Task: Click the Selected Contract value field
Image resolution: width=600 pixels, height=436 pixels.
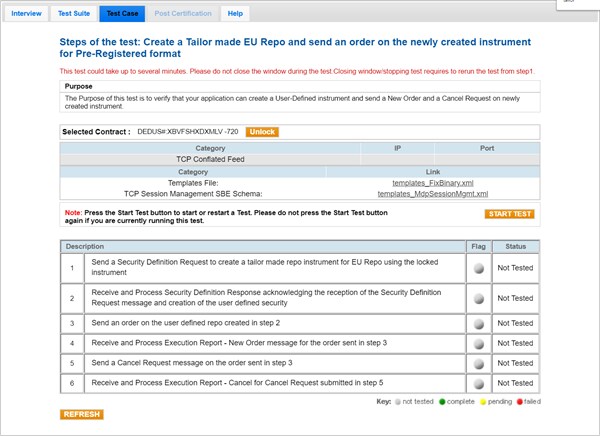Action: tap(188, 132)
